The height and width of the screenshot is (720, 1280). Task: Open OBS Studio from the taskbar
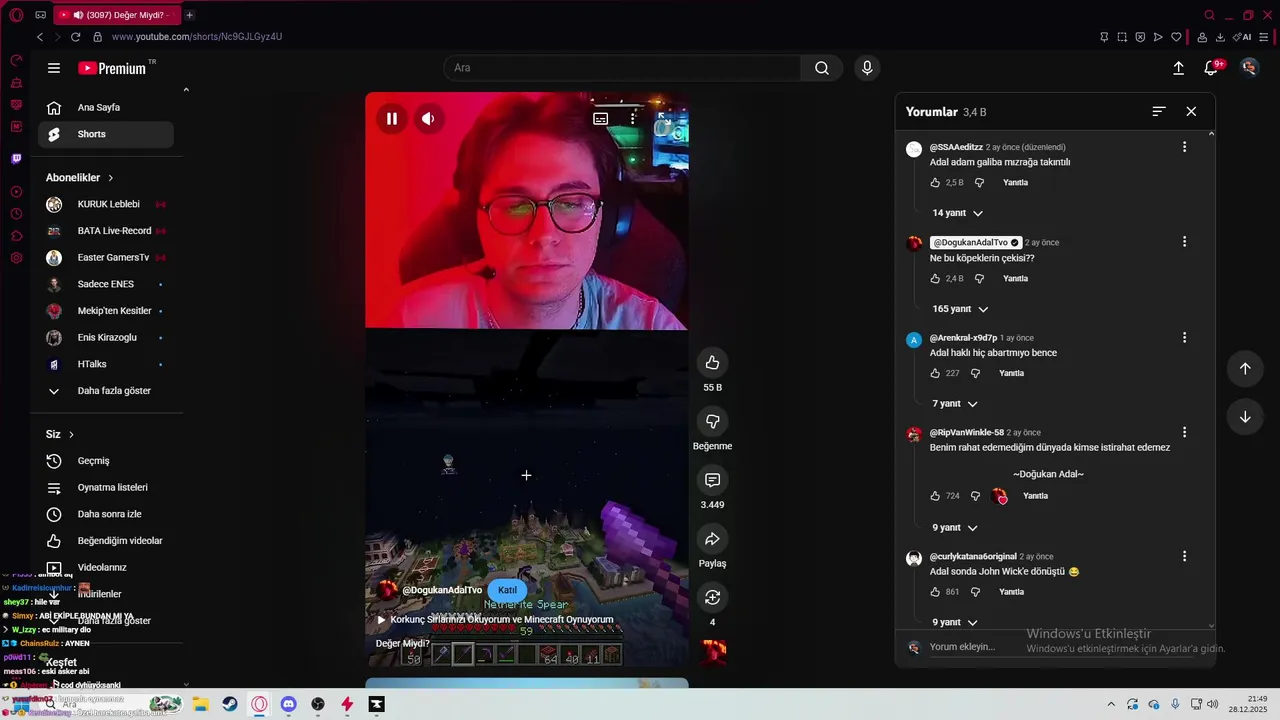318,704
